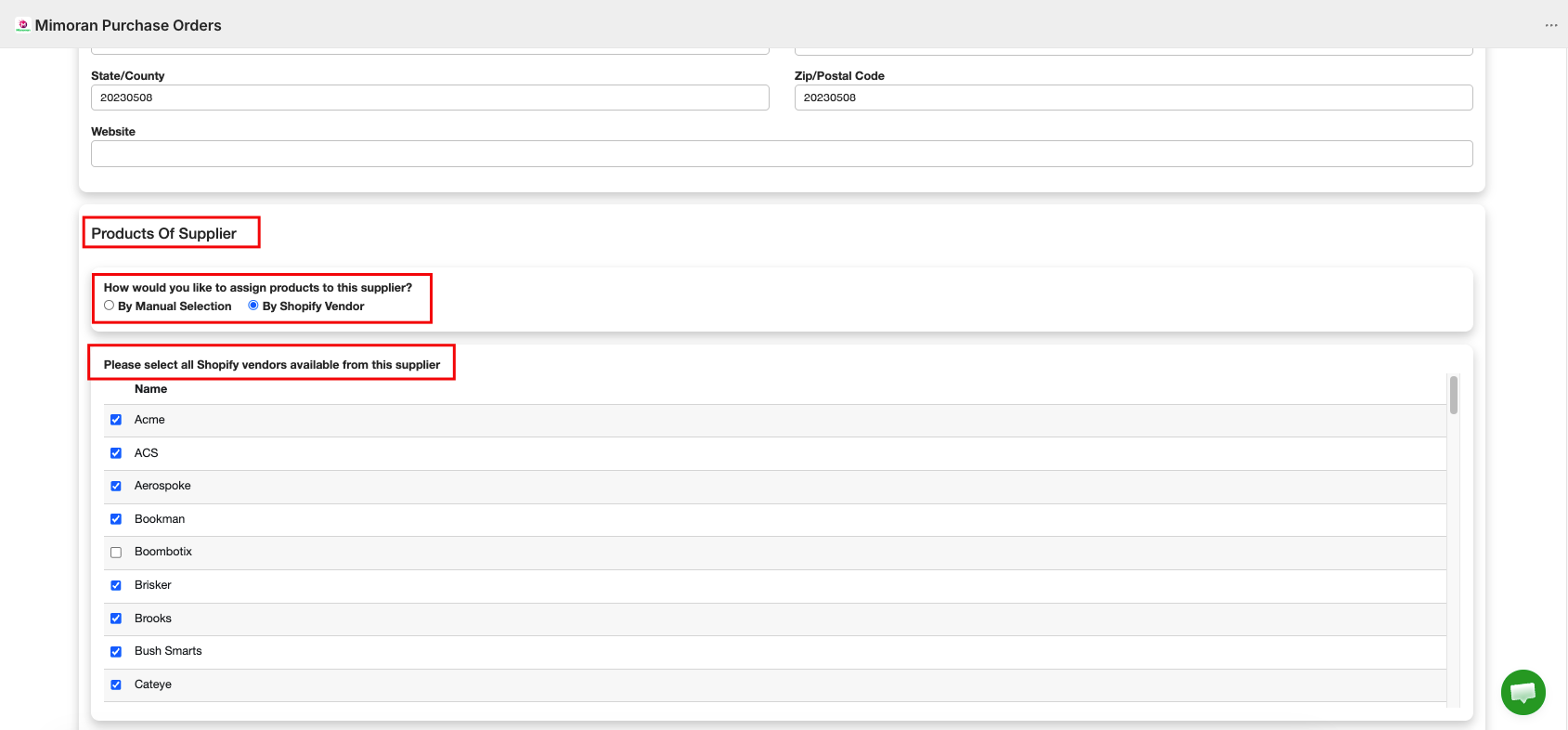
Task: Uncheck the Aerospoke vendor checkbox
Action: (116, 486)
